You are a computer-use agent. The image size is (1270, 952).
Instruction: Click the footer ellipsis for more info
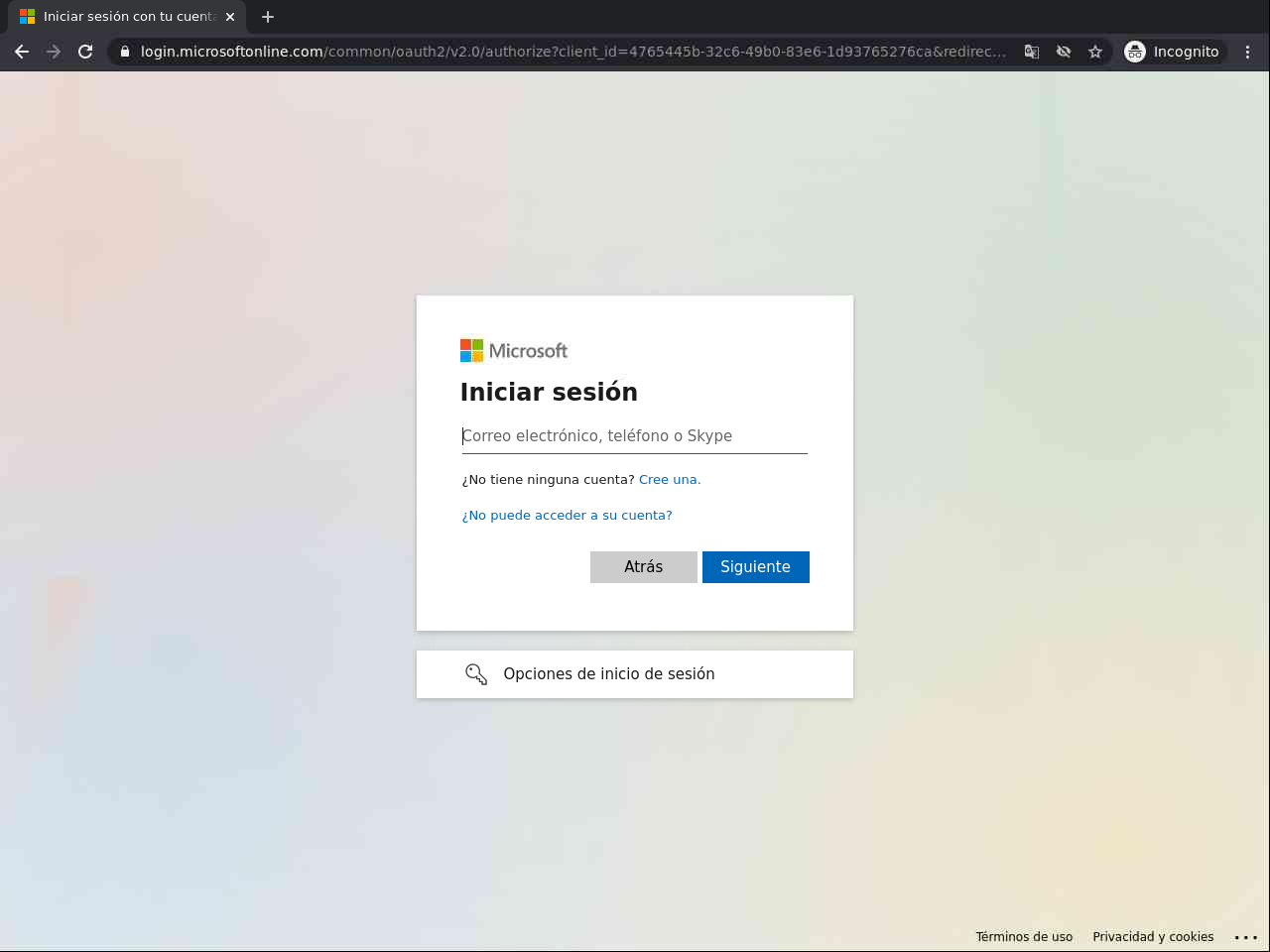1246,937
